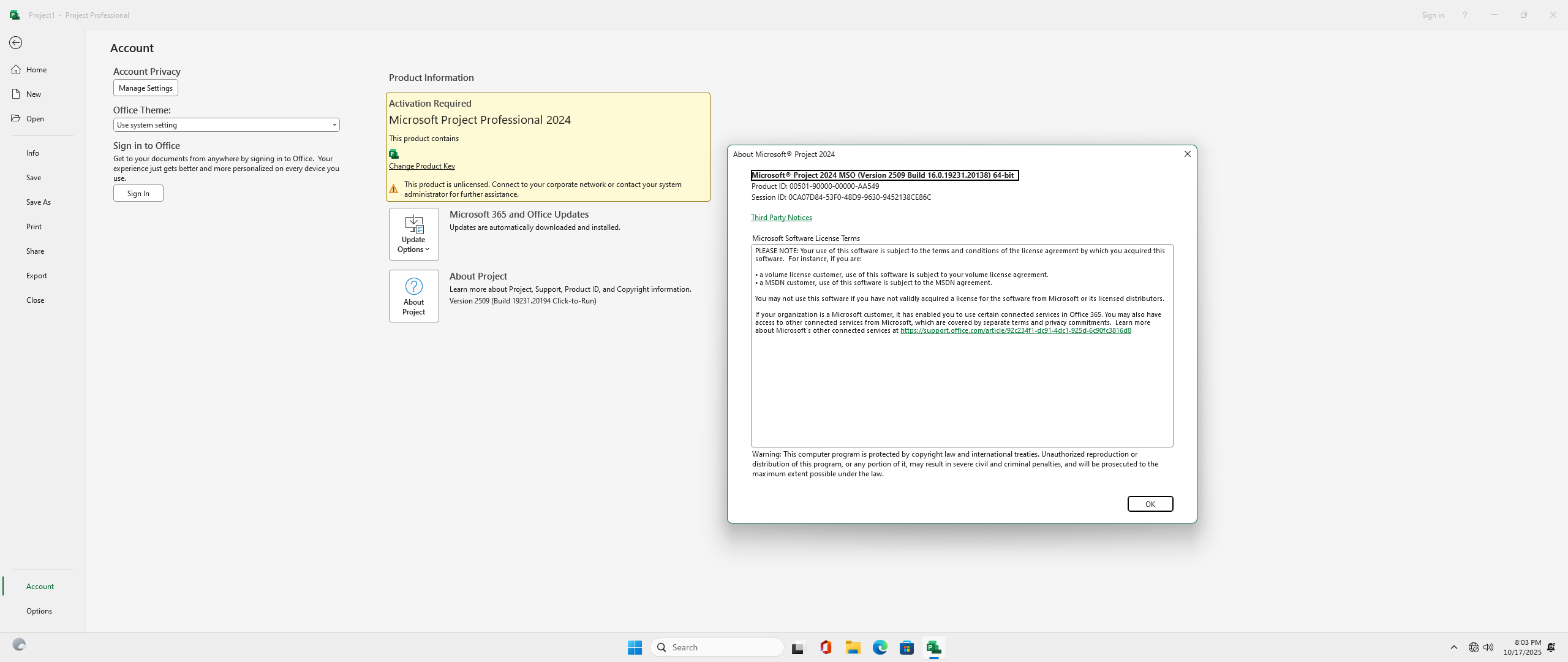Open the Export menu item
This screenshot has height=662, width=1568.
(37, 276)
